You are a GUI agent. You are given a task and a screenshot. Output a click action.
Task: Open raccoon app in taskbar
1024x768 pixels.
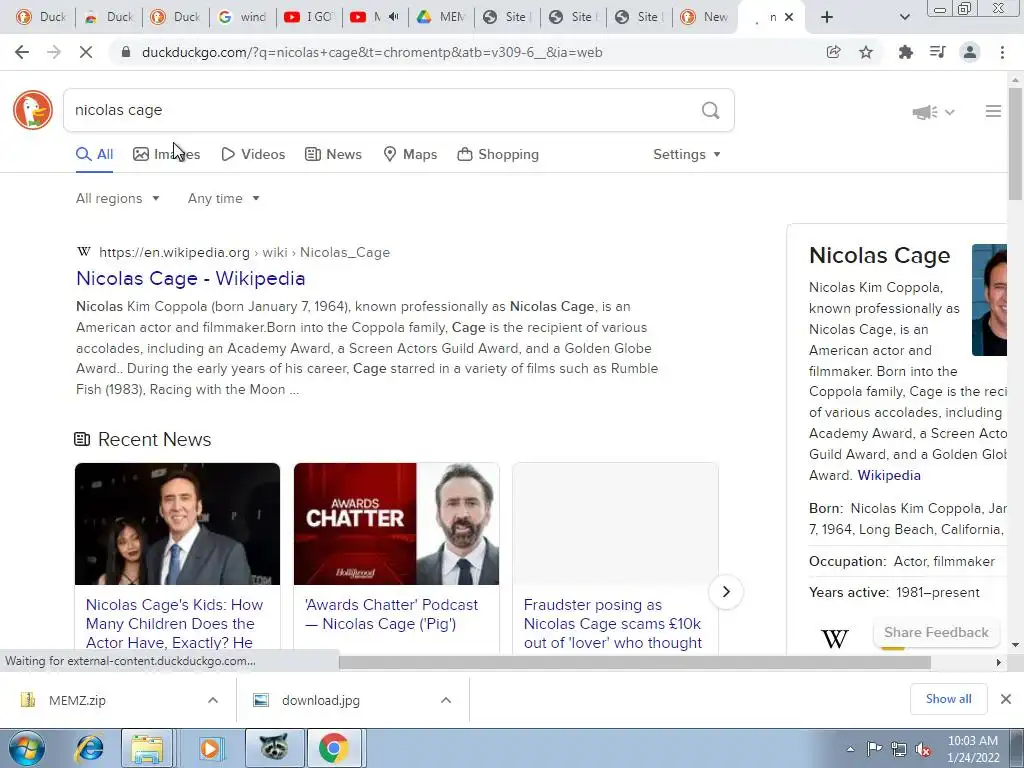pos(274,748)
